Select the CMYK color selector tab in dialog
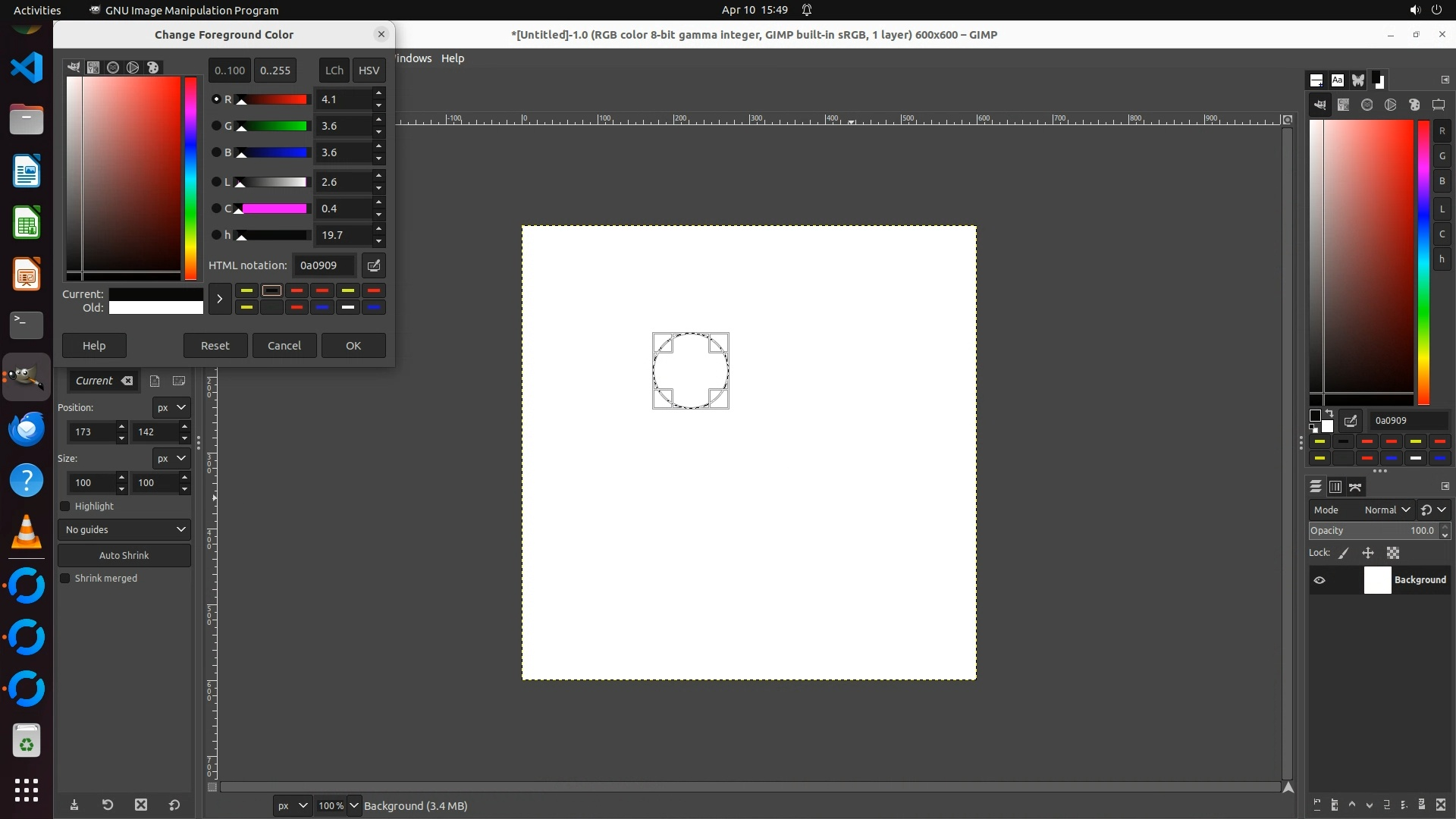 (93, 67)
